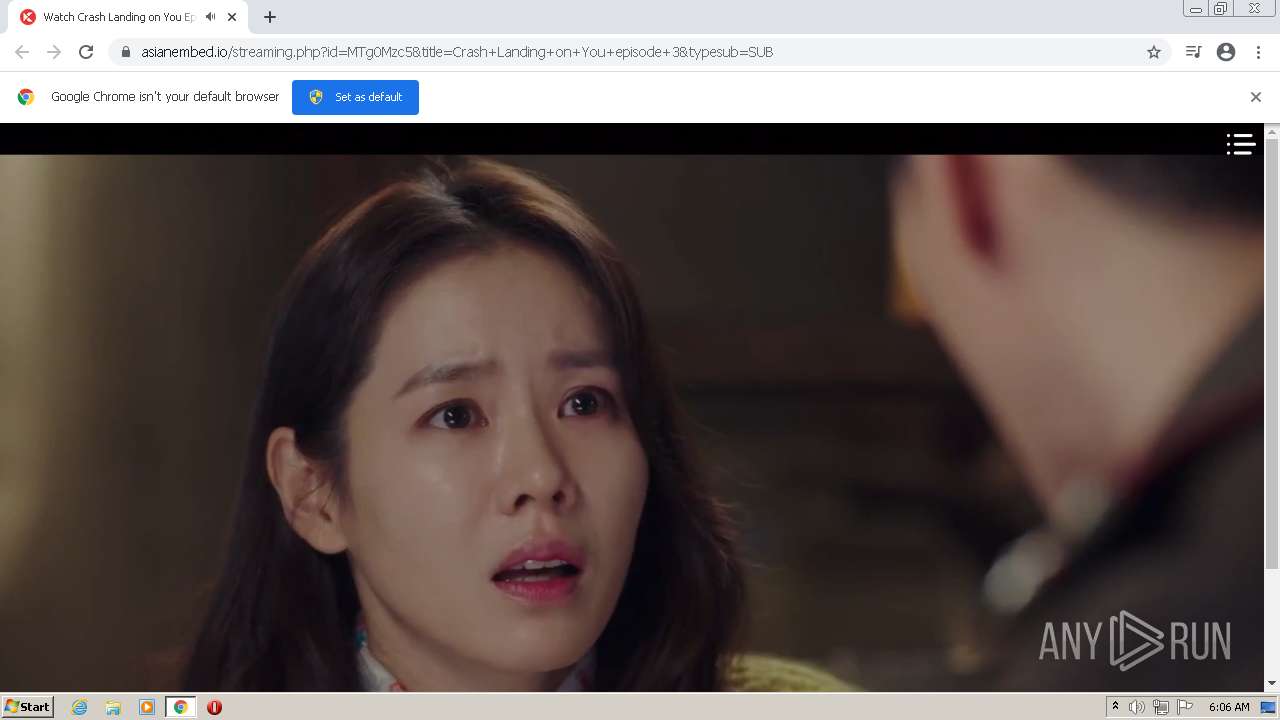Dismiss the default browser notification bar
The image size is (1280, 720).
pyautogui.click(x=1256, y=97)
